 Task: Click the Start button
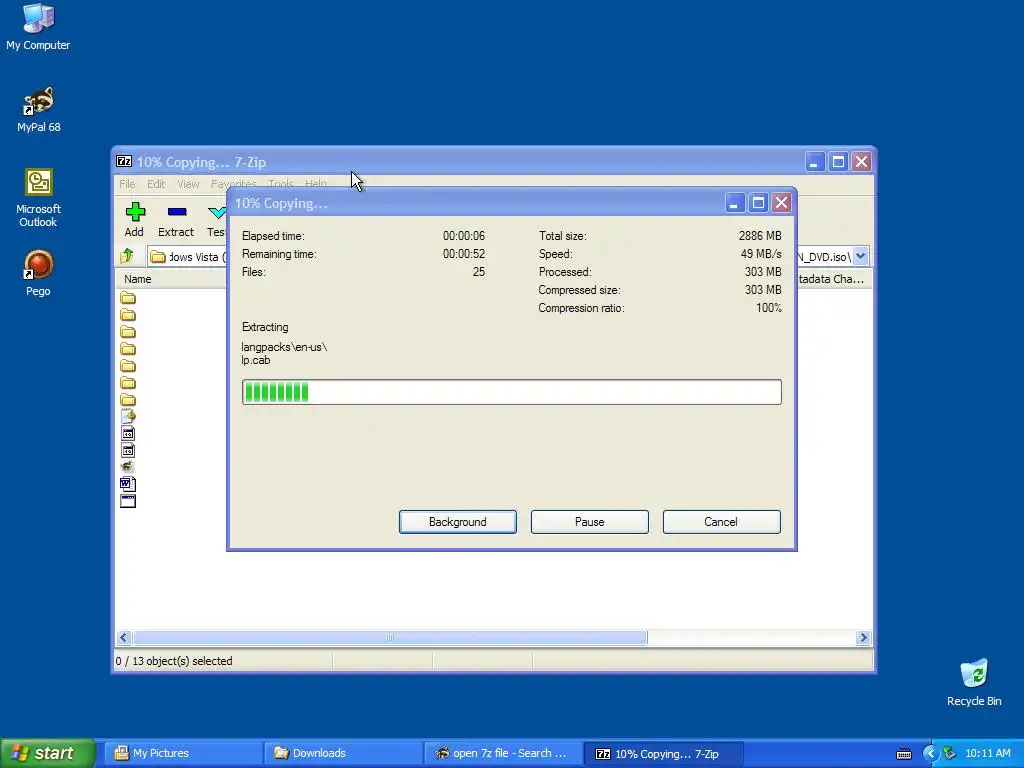[x=47, y=754]
